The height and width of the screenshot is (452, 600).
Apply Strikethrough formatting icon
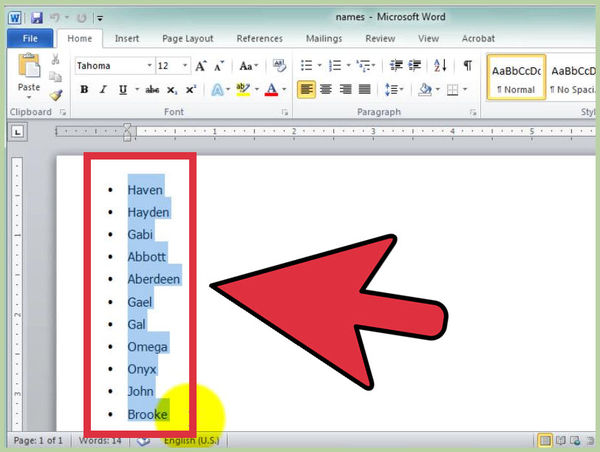coord(152,90)
